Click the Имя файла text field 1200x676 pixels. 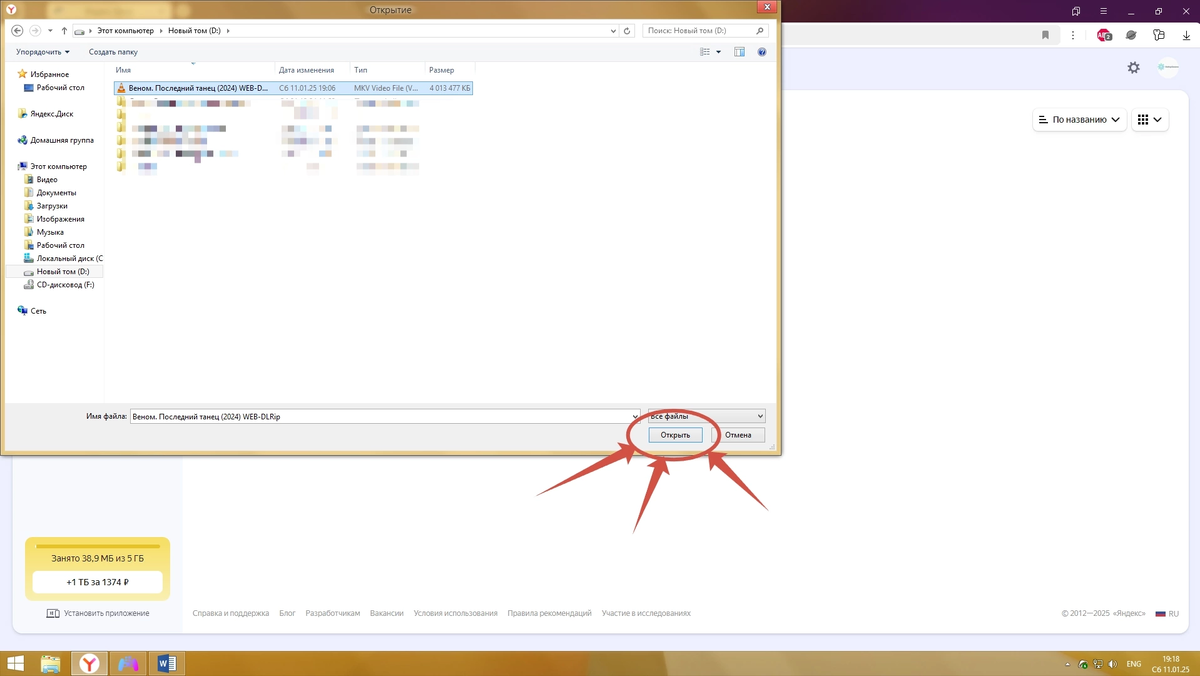click(x=380, y=416)
